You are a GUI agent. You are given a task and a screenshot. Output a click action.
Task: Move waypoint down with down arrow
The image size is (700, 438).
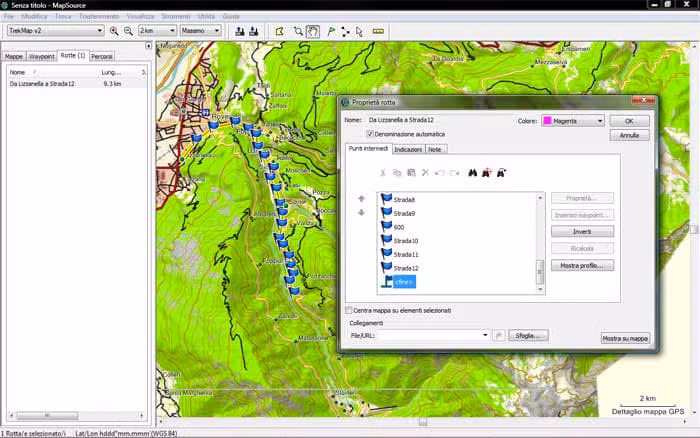click(x=361, y=213)
